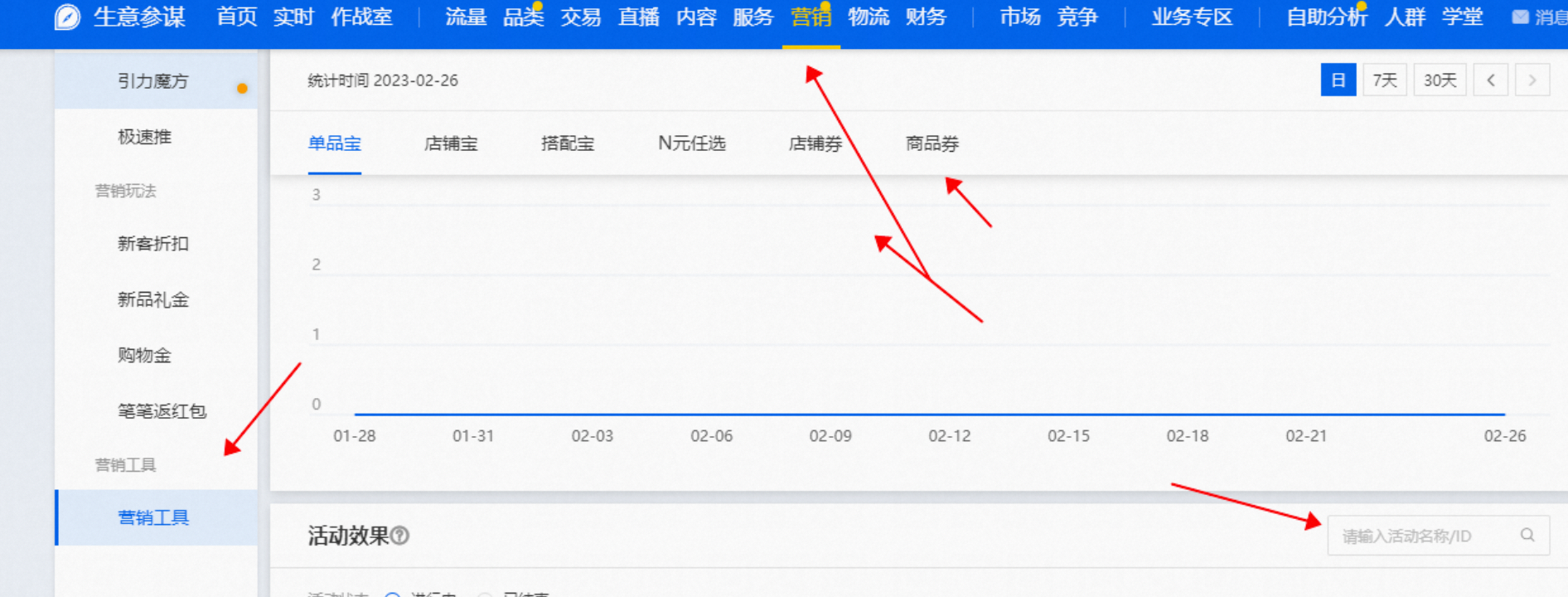Click the search magnifier icon in activity search
1568x597 pixels.
click(x=1527, y=535)
